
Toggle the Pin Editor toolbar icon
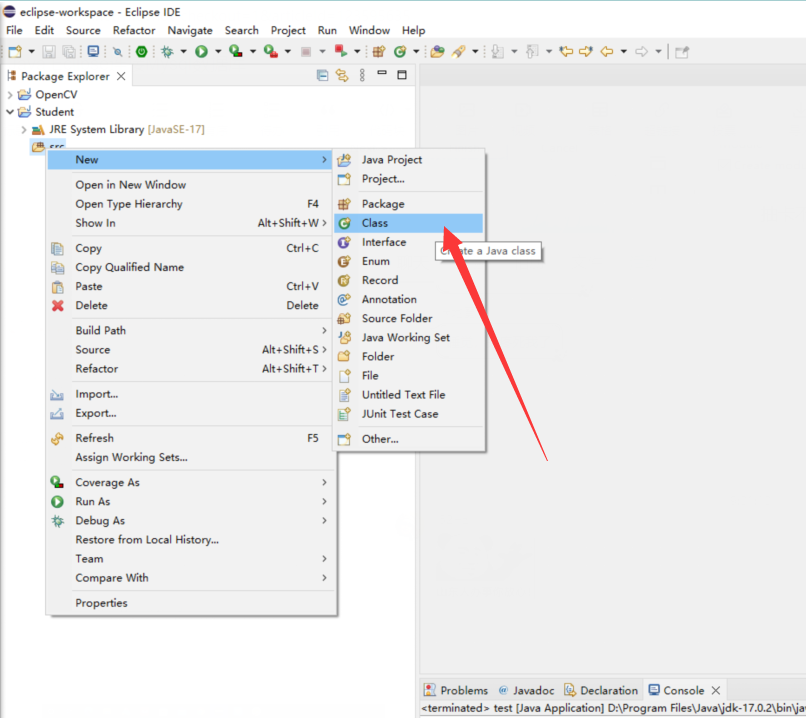point(682,51)
